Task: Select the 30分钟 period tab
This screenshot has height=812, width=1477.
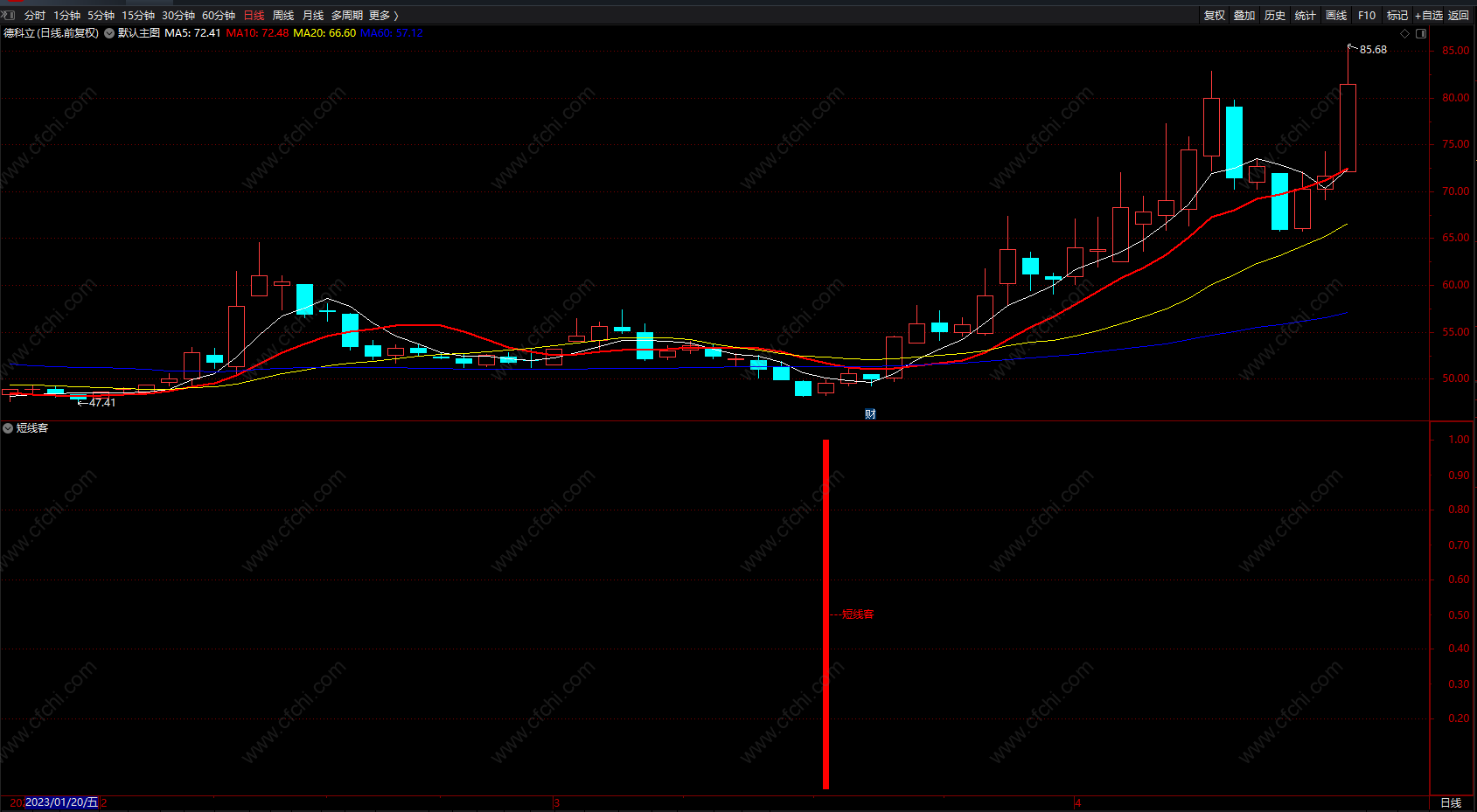Action: coord(178,16)
